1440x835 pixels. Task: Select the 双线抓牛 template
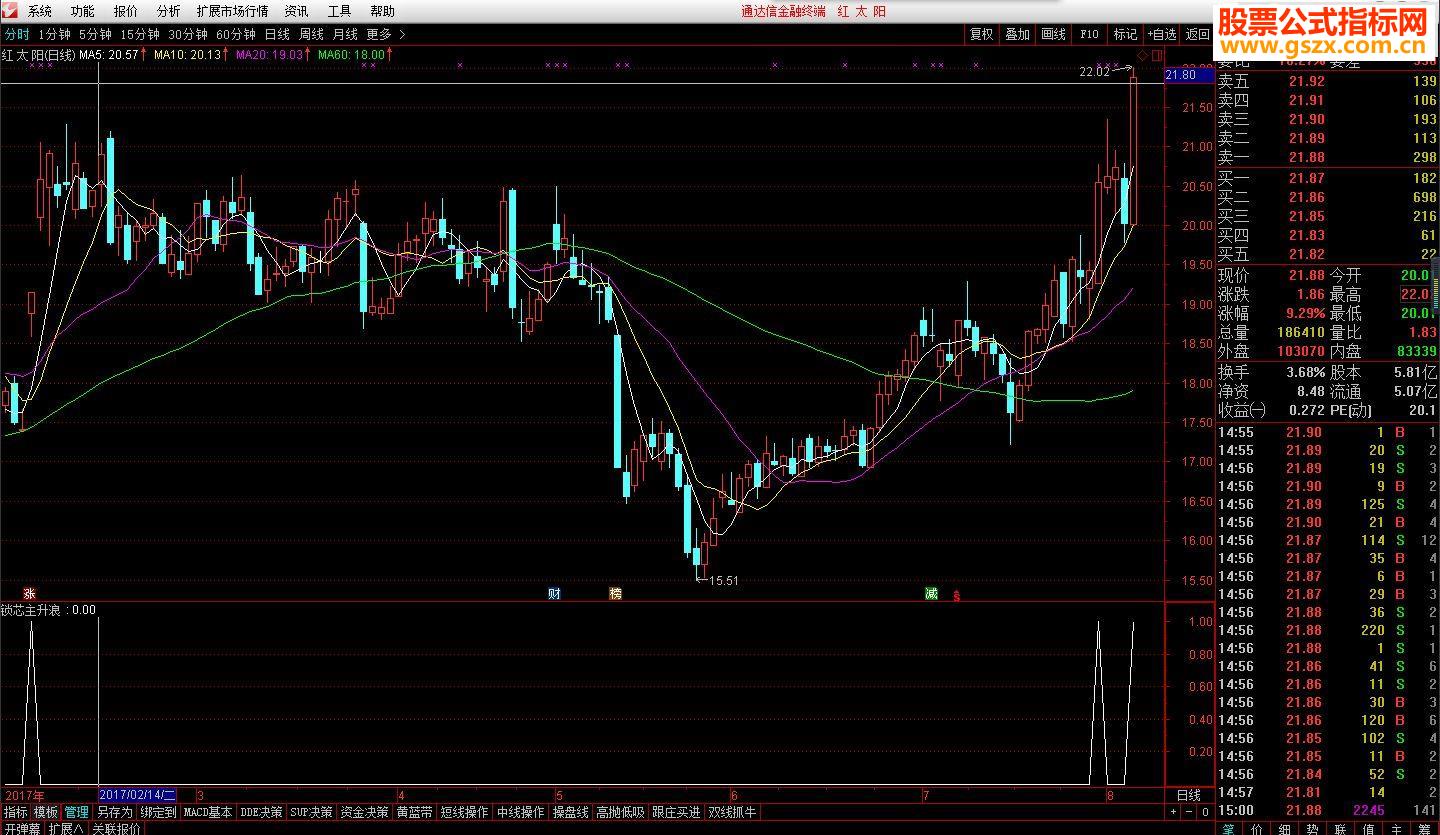(732, 812)
